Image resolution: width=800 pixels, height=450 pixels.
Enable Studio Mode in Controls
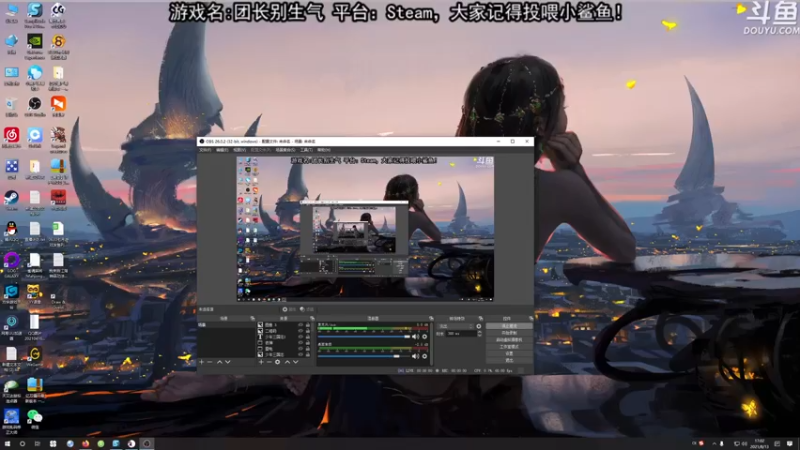tap(509, 346)
